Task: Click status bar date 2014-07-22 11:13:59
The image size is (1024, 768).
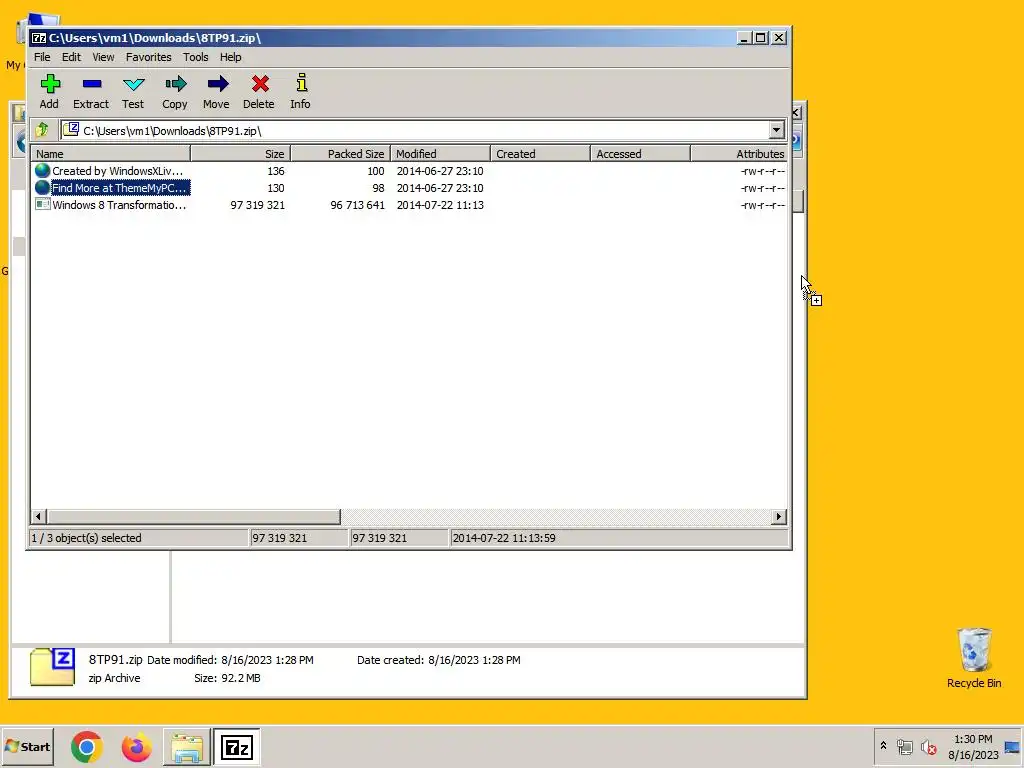Action: 504,538
